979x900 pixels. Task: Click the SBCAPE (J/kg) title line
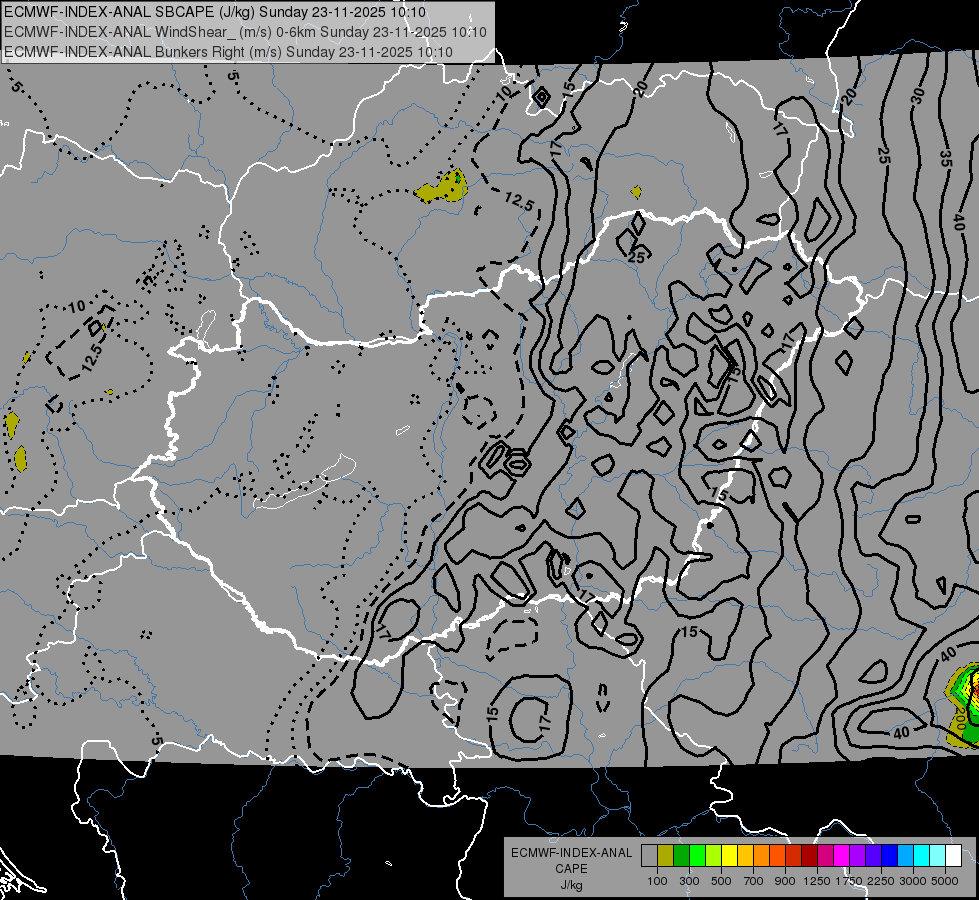[215, 12]
